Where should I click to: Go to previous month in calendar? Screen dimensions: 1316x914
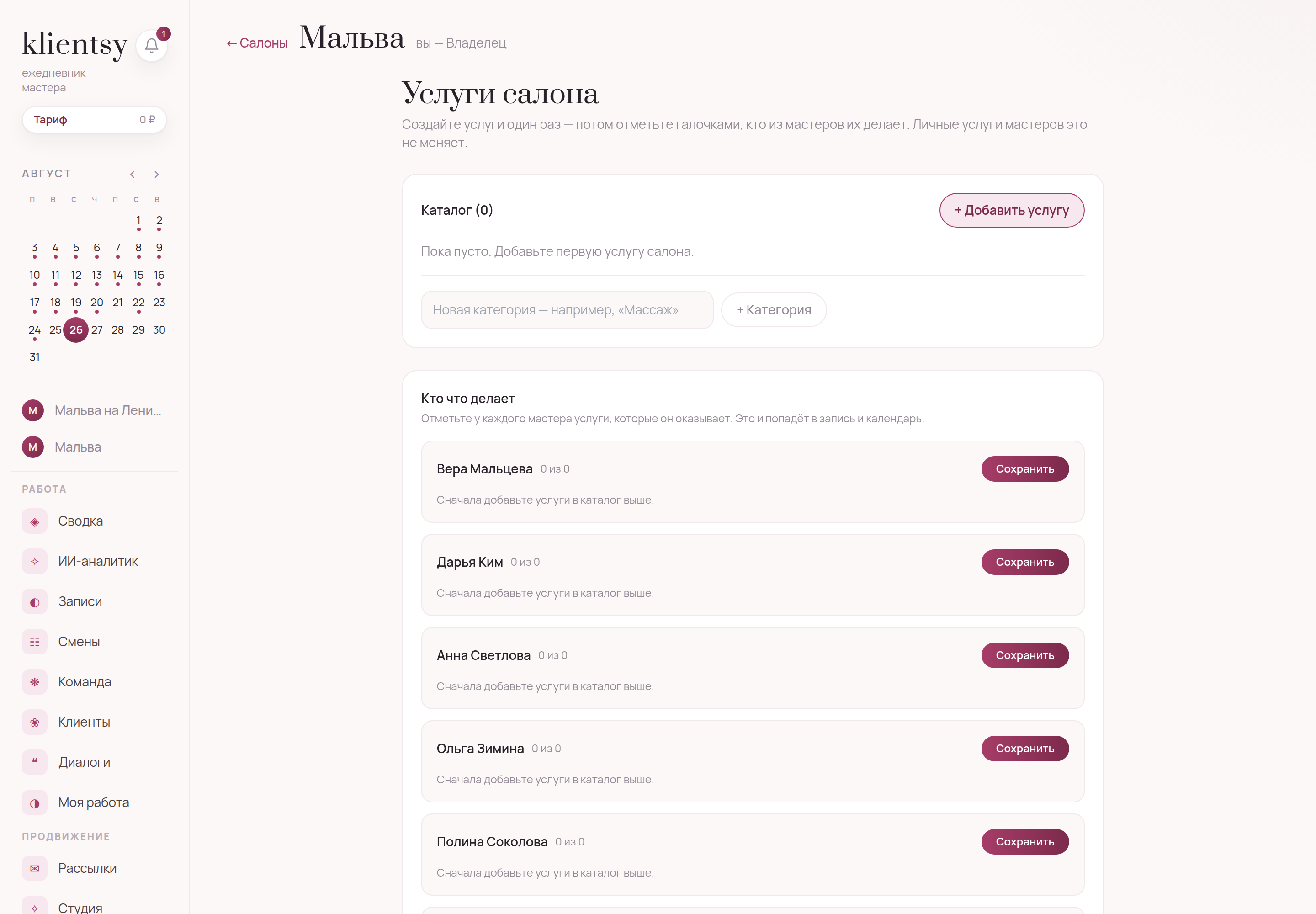[133, 174]
